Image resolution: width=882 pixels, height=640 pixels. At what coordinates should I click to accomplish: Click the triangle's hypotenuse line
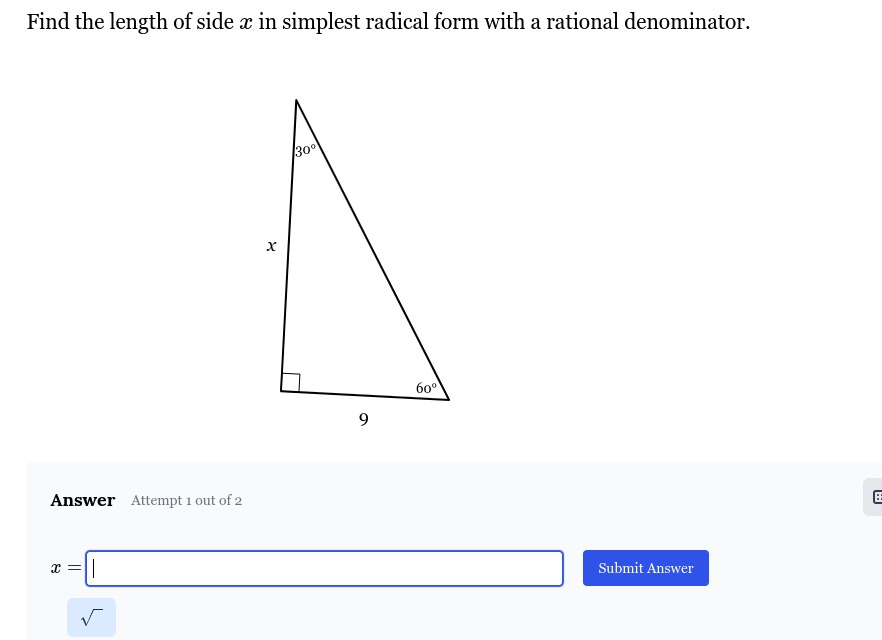tap(372, 250)
